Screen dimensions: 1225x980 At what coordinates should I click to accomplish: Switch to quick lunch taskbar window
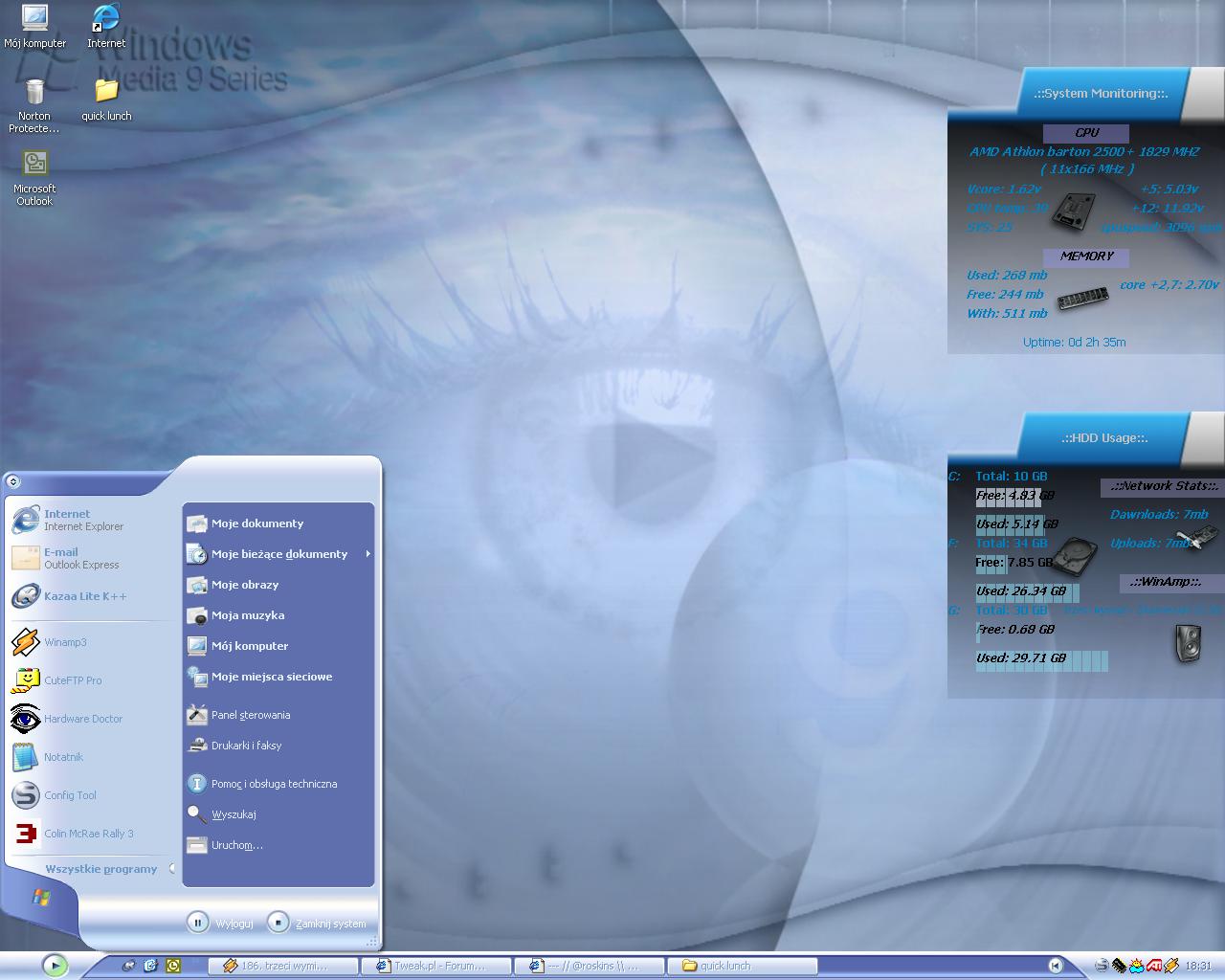(742, 966)
